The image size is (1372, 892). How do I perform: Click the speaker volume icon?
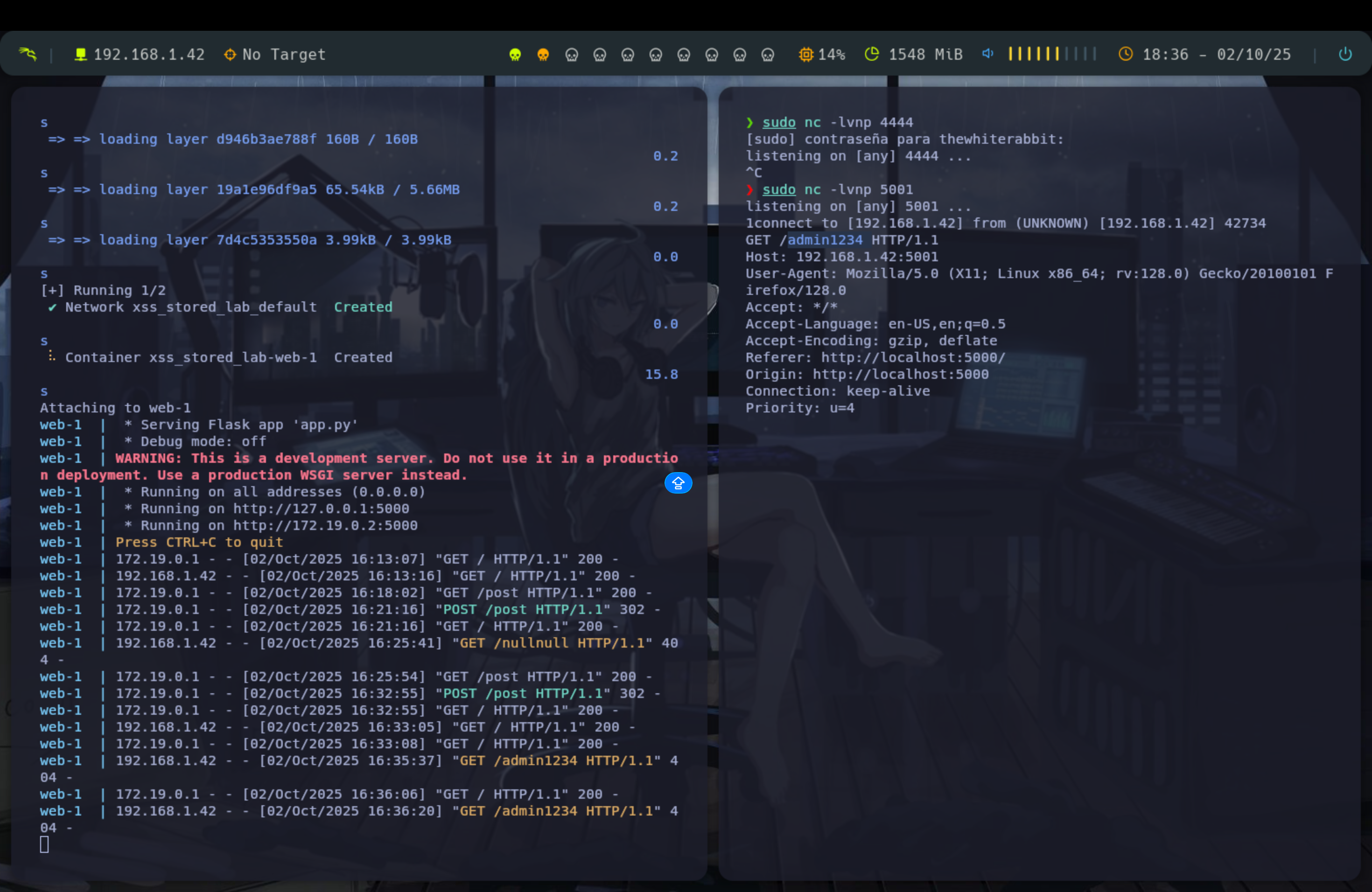tap(987, 54)
